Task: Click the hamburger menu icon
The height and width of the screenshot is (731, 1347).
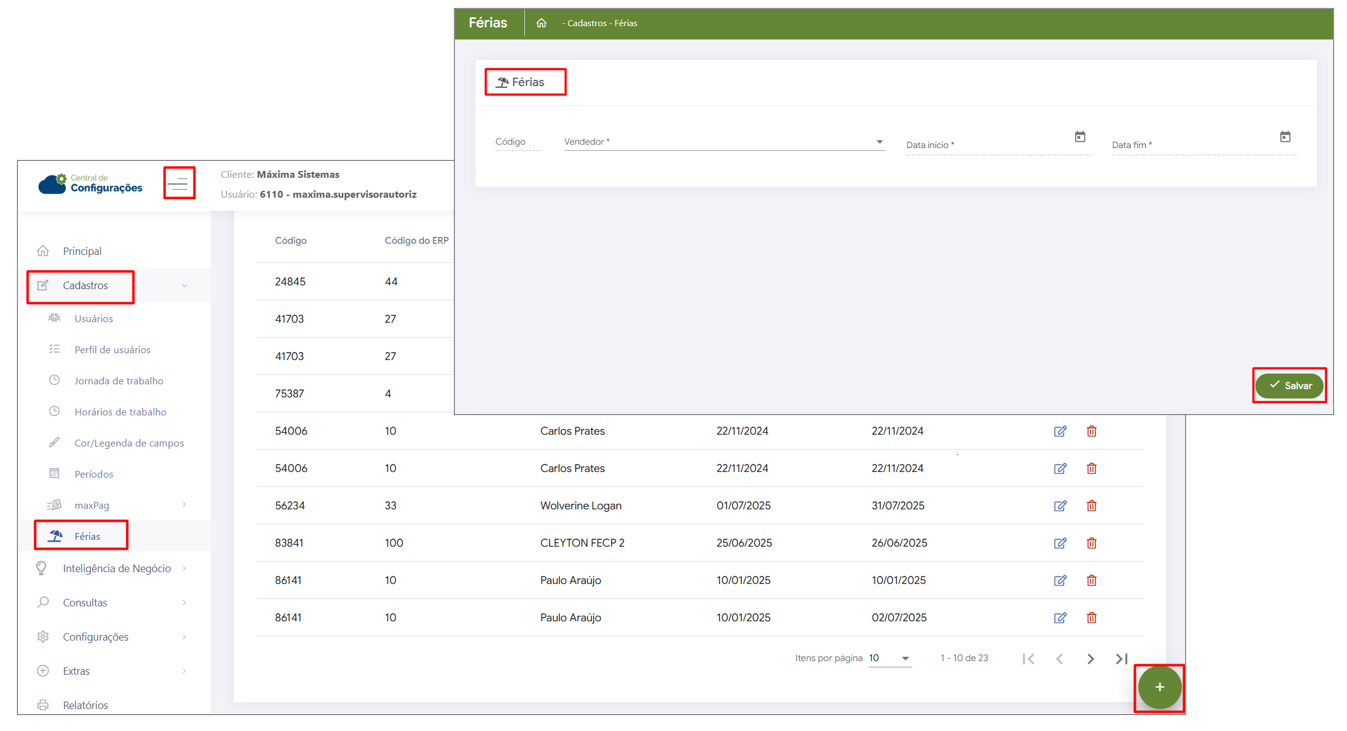Action: (x=178, y=184)
